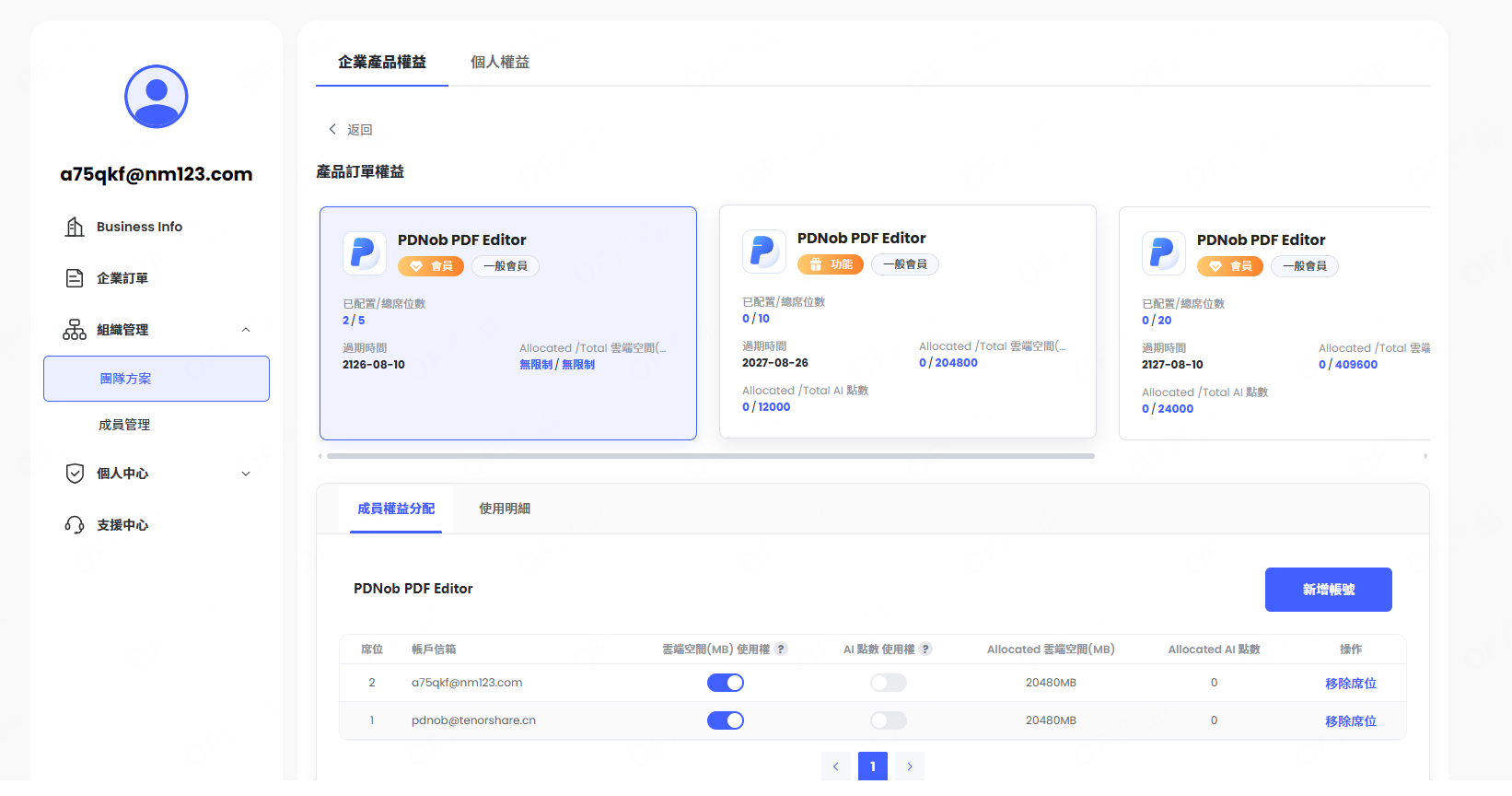Click PDNob logo on card expiring 2027-08-26
The height and width of the screenshot is (796, 1512).
764,251
